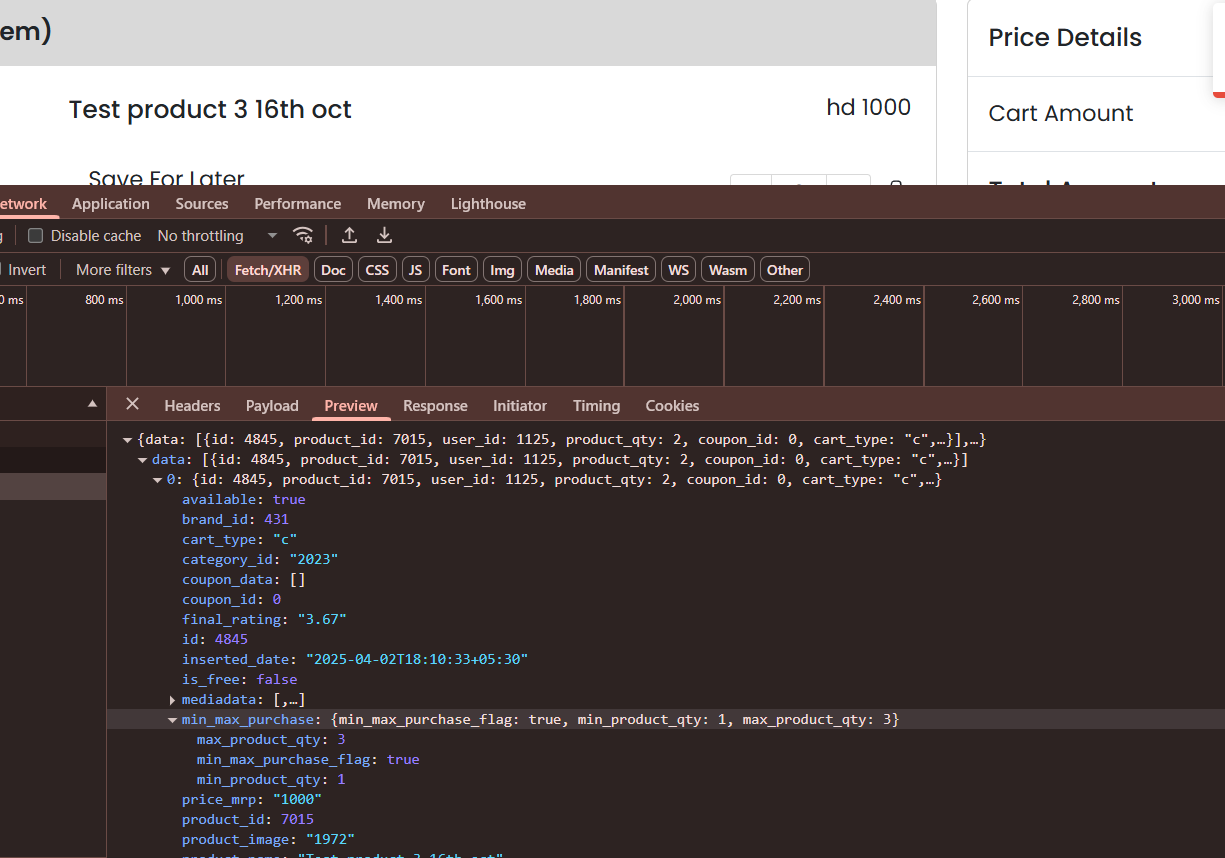
Task: Click the price_mrp: "1000" row
Action: click(252, 800)
